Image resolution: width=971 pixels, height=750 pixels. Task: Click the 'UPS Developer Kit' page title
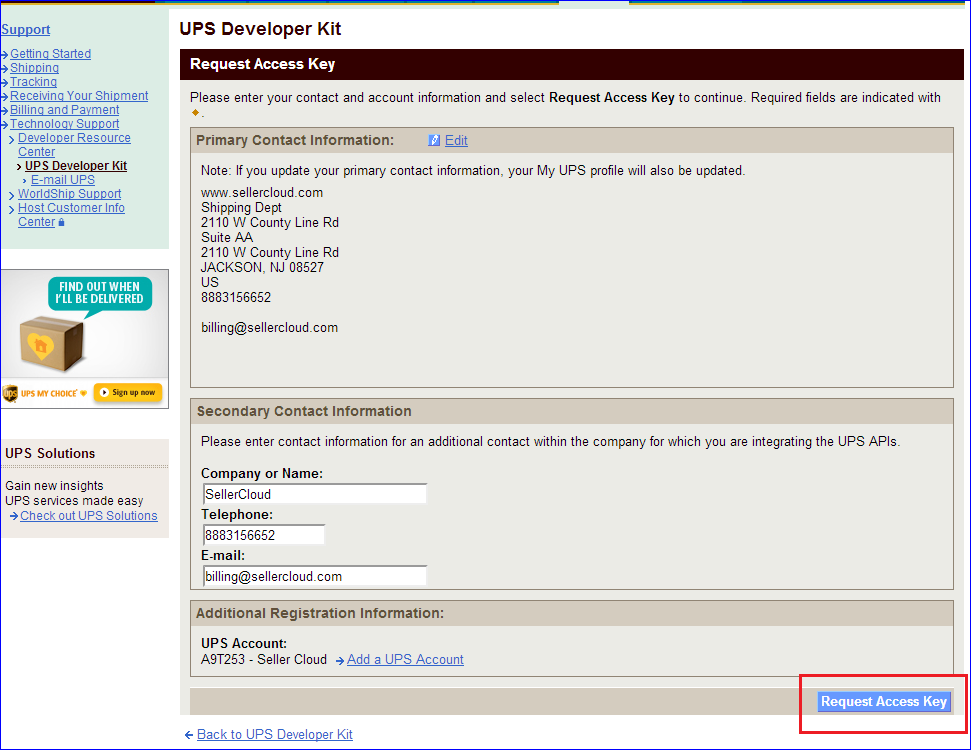pos(260,28)
